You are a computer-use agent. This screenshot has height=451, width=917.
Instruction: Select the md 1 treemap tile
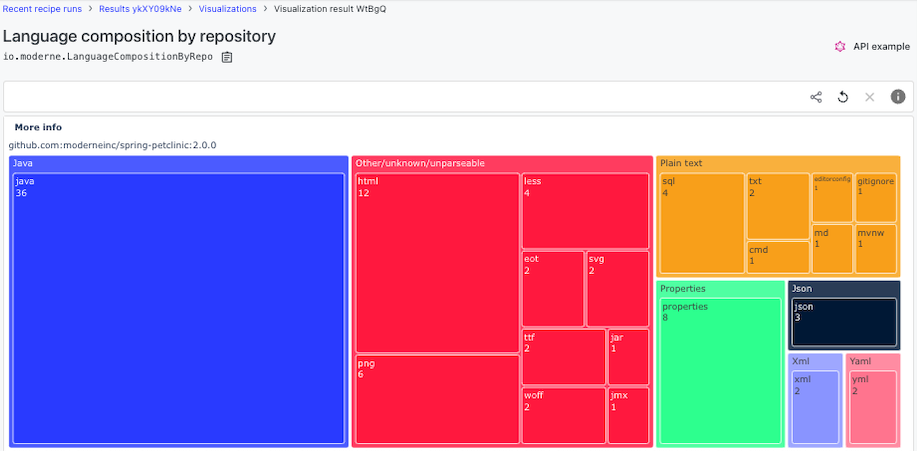point(832,249)
